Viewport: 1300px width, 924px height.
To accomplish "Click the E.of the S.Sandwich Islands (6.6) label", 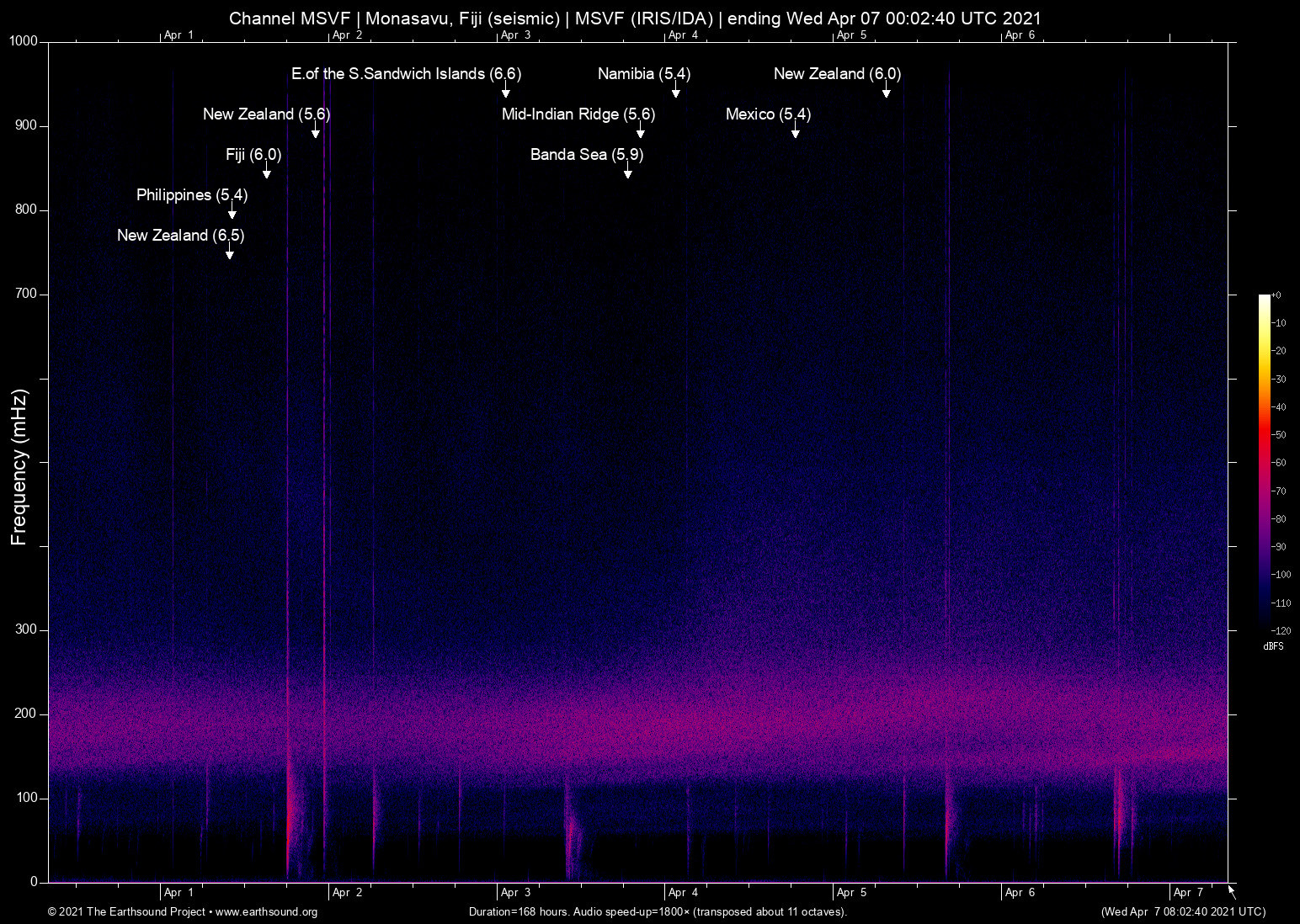I will [406, 74].
